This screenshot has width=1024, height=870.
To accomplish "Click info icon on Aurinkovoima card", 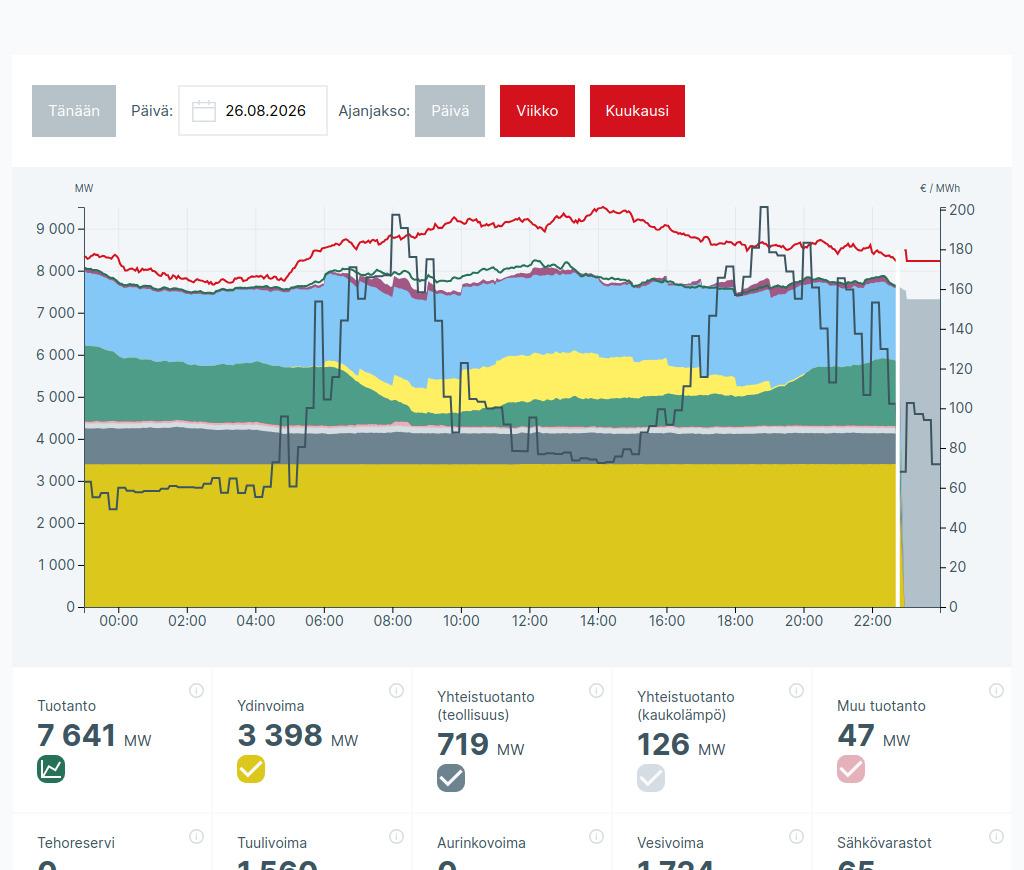I will click(596, 837).
